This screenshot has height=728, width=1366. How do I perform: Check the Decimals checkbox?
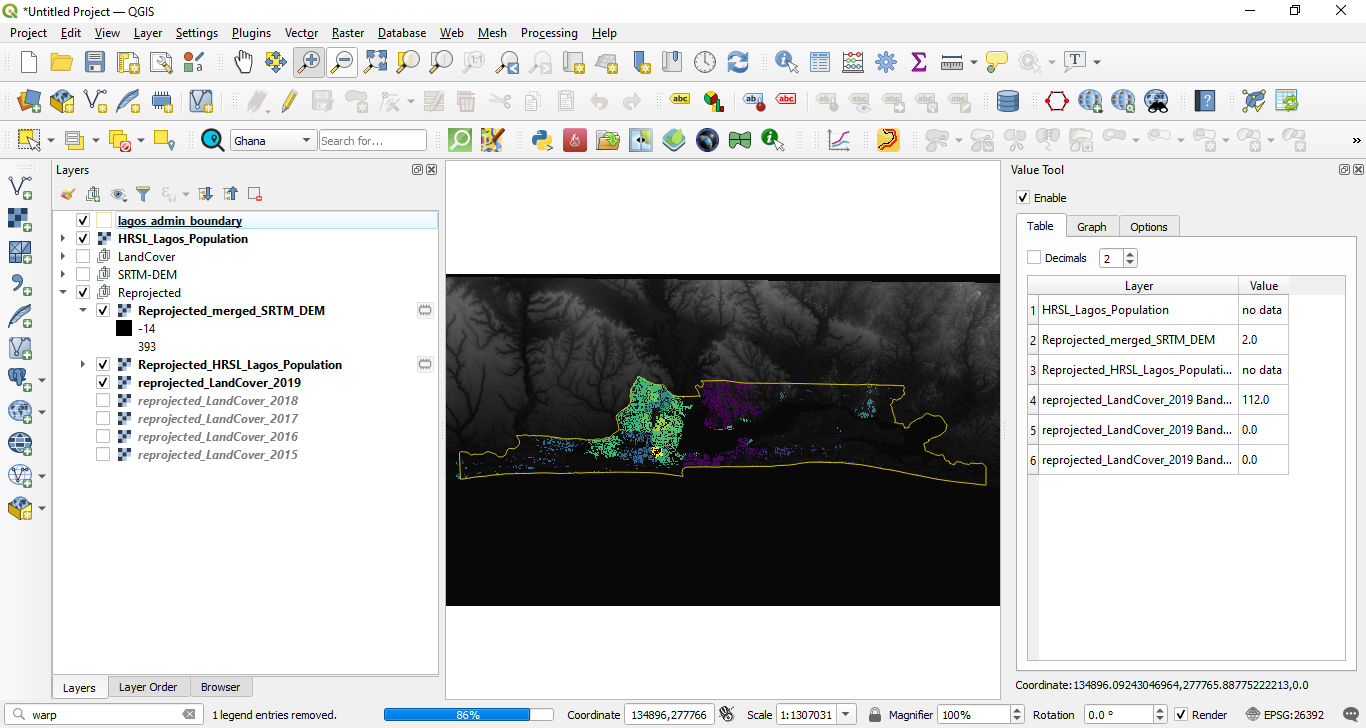[1034, 258]
